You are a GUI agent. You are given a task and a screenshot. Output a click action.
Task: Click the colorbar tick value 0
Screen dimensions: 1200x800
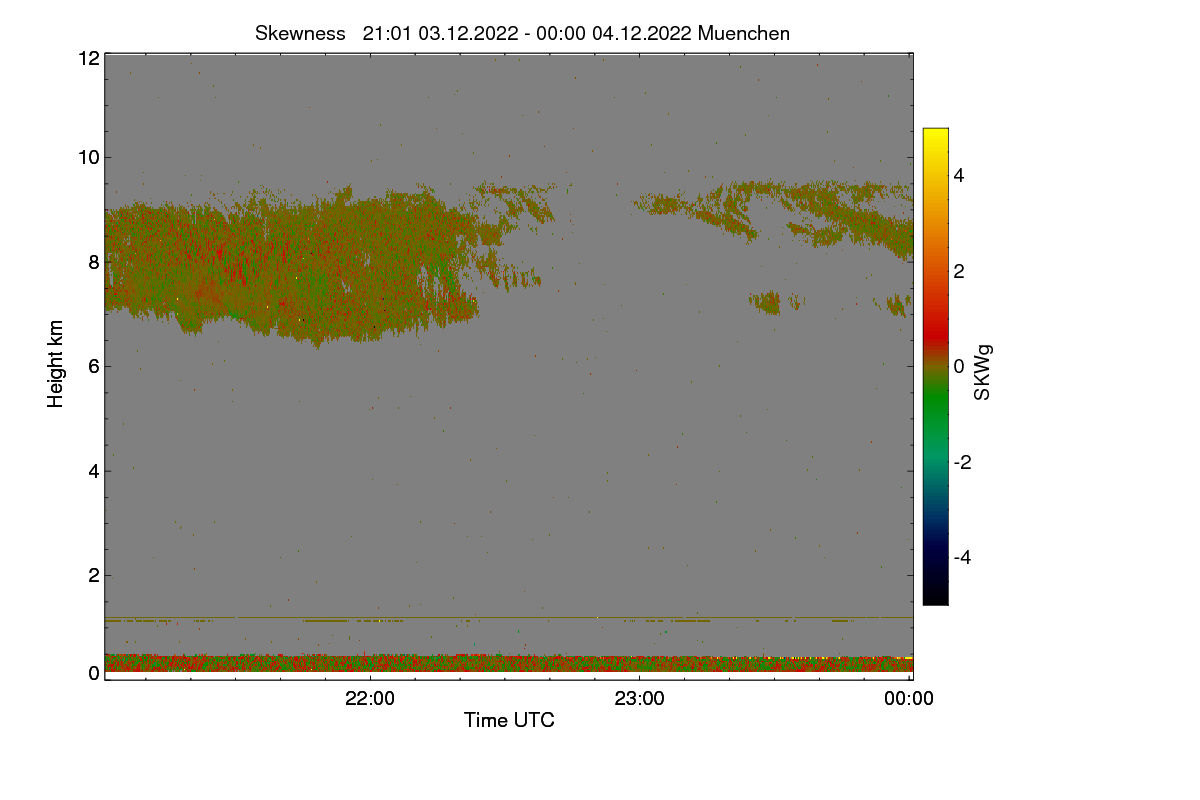(959, 366)
